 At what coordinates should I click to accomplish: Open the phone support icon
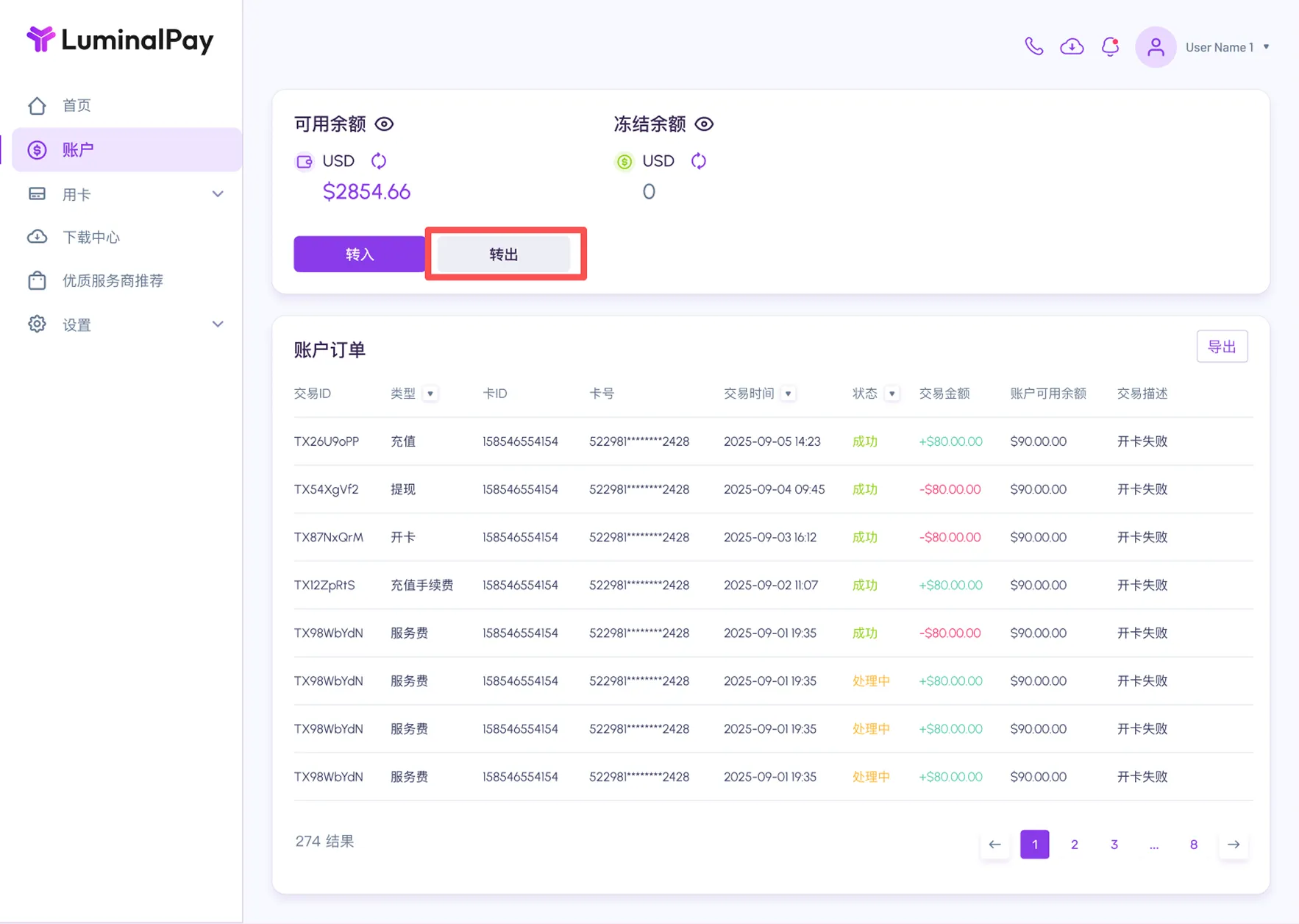pyautogui.click(x=1033, y=46)
